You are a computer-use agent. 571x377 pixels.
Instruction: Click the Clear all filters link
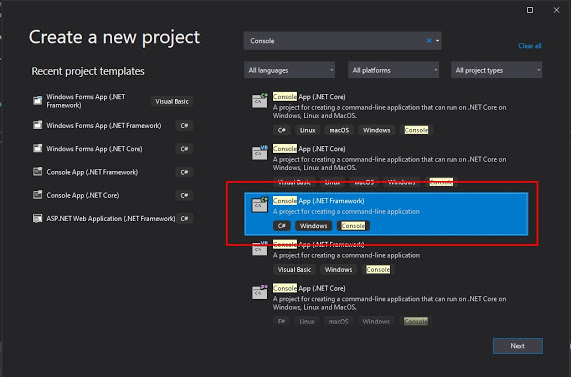pos(530,46)
